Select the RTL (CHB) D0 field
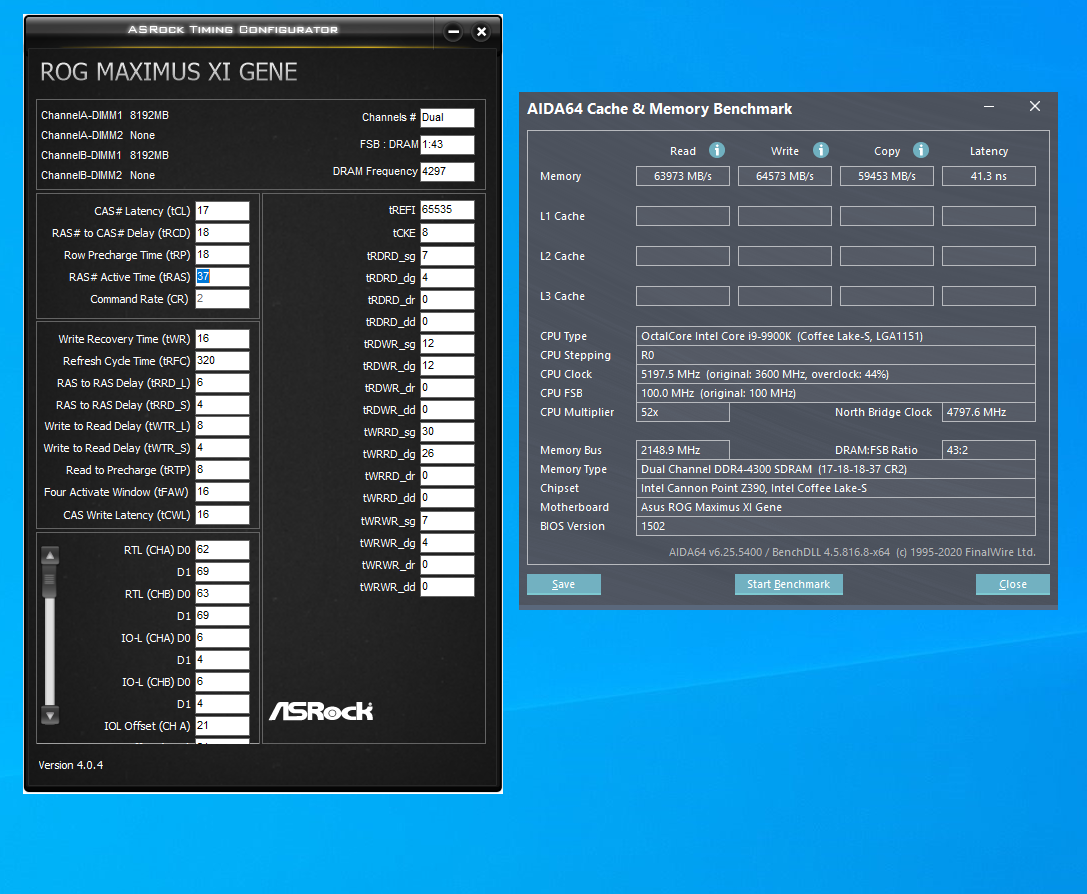The image size is (1087, 894). (x=222, y=594)
